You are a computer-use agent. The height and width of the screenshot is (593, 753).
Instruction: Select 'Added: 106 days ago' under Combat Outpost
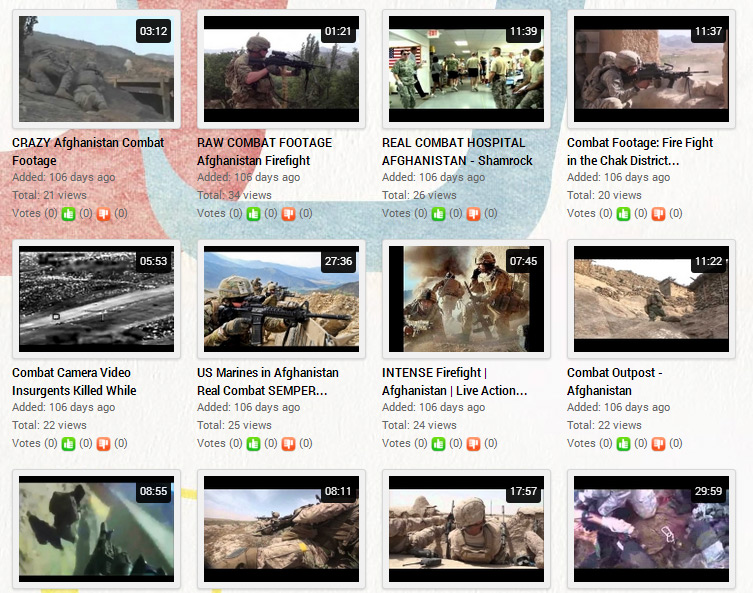tap(619, 407)
